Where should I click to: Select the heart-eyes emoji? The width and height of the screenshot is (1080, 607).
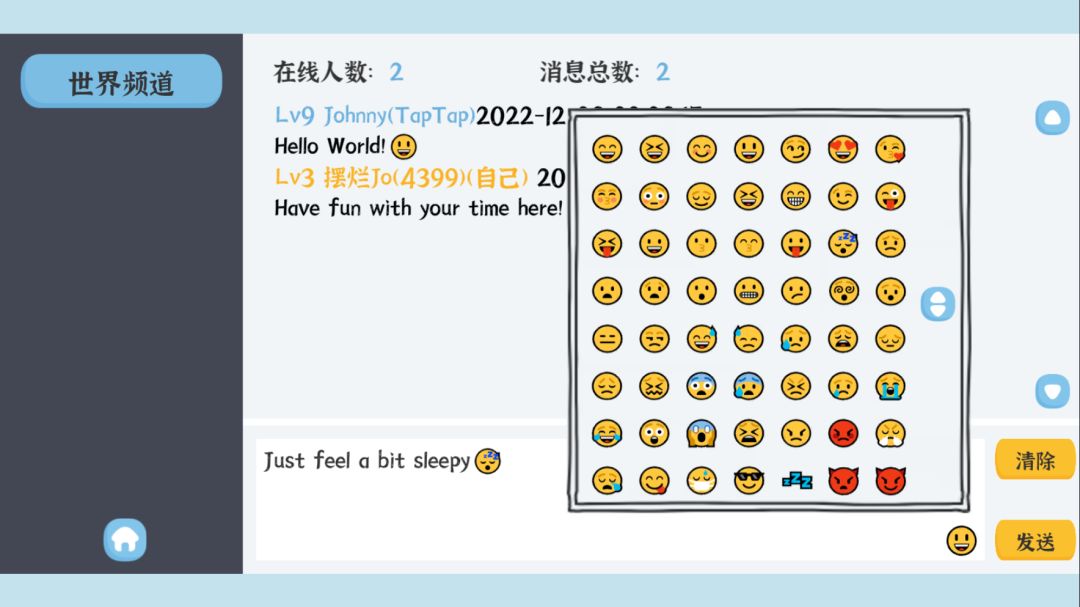click(x=842, y=148)
